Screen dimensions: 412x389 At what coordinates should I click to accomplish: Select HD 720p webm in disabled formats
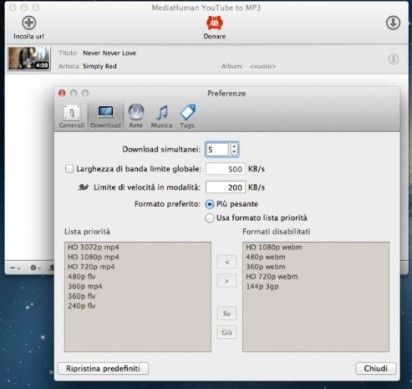tap(272, 276)
